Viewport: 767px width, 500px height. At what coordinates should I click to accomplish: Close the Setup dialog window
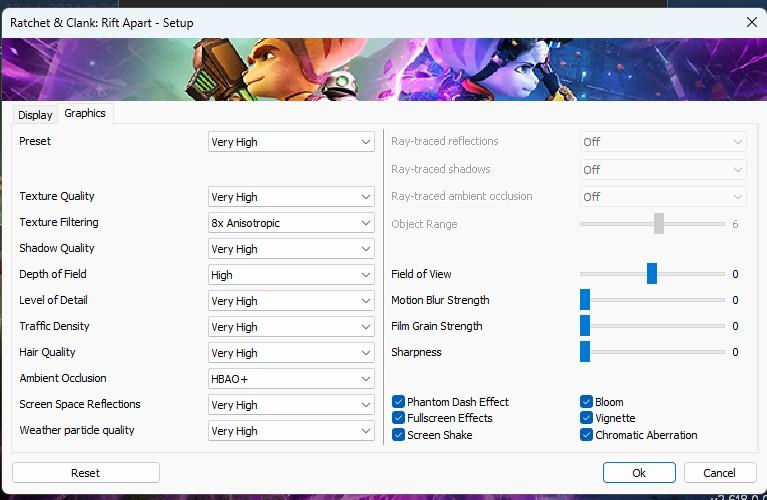pos(751,21)
